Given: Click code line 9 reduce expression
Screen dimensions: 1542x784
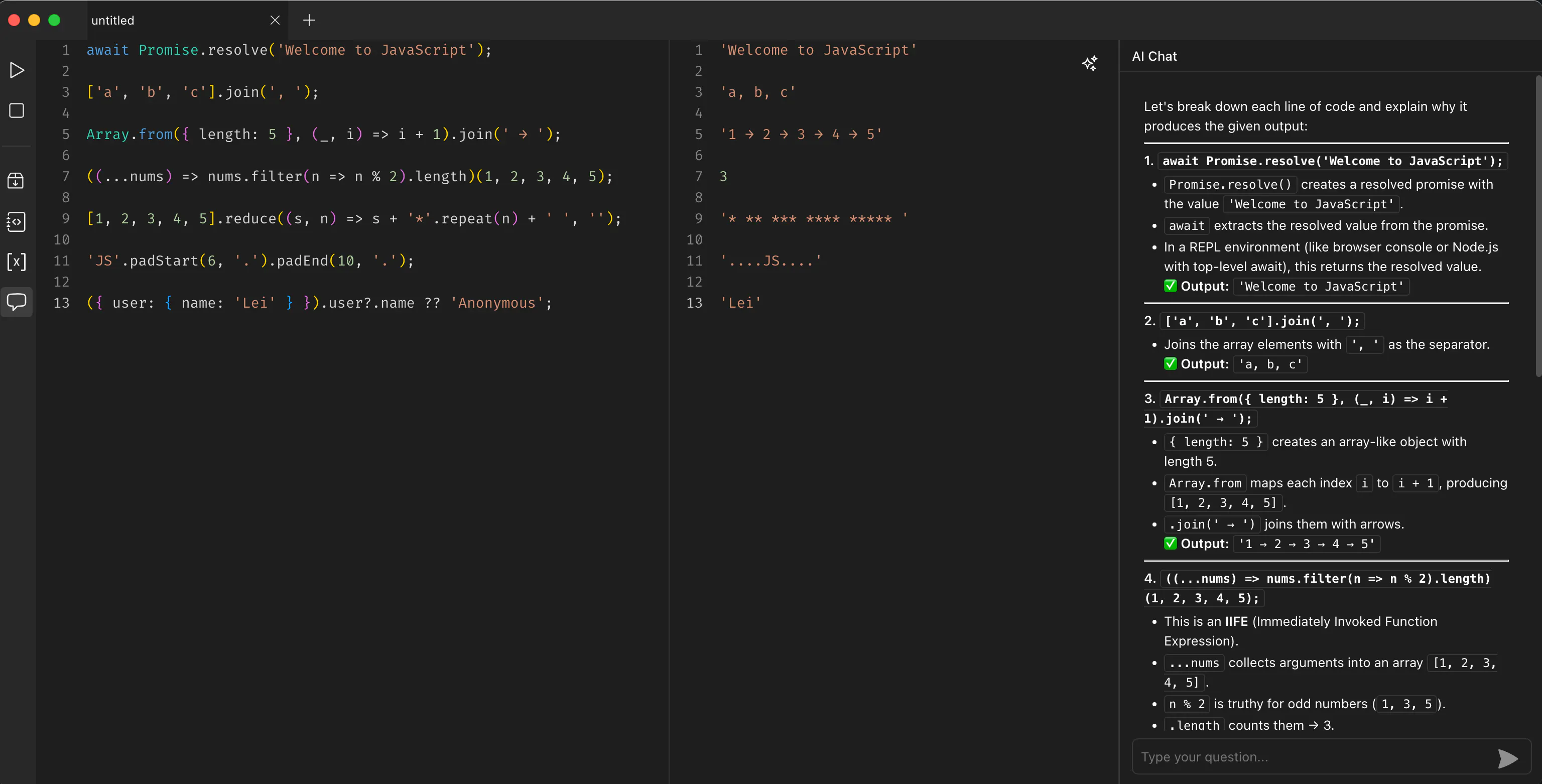Looking at the screenshot, I should [354, 218].
